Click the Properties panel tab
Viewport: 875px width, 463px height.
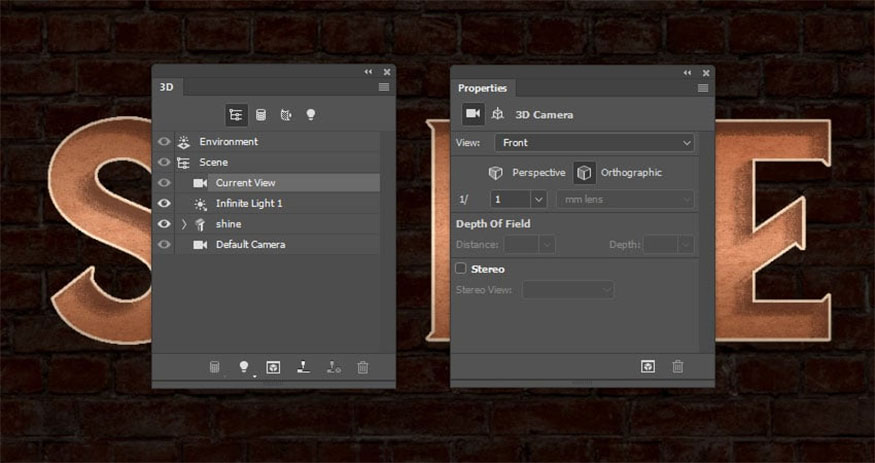(482, 88)
